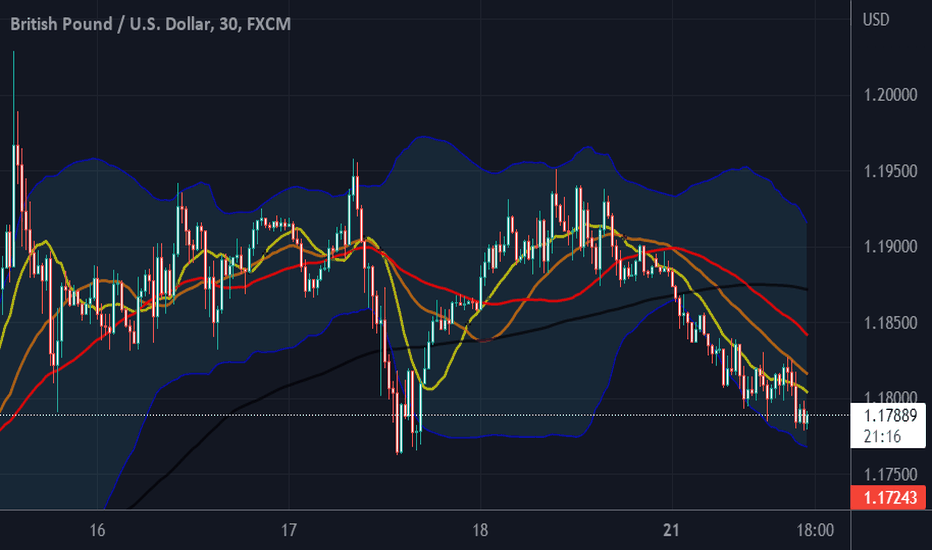
Task: Click date label 18 on time axis
Action: [x=480, y=530]
